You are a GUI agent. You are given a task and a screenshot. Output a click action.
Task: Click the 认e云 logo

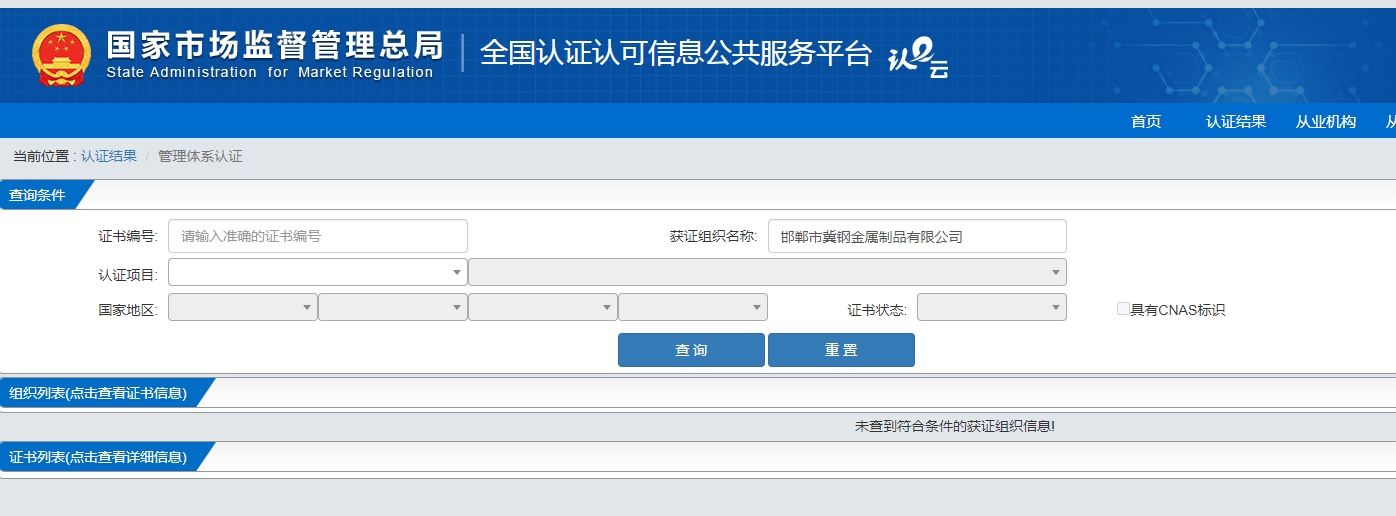pos(918,57)
